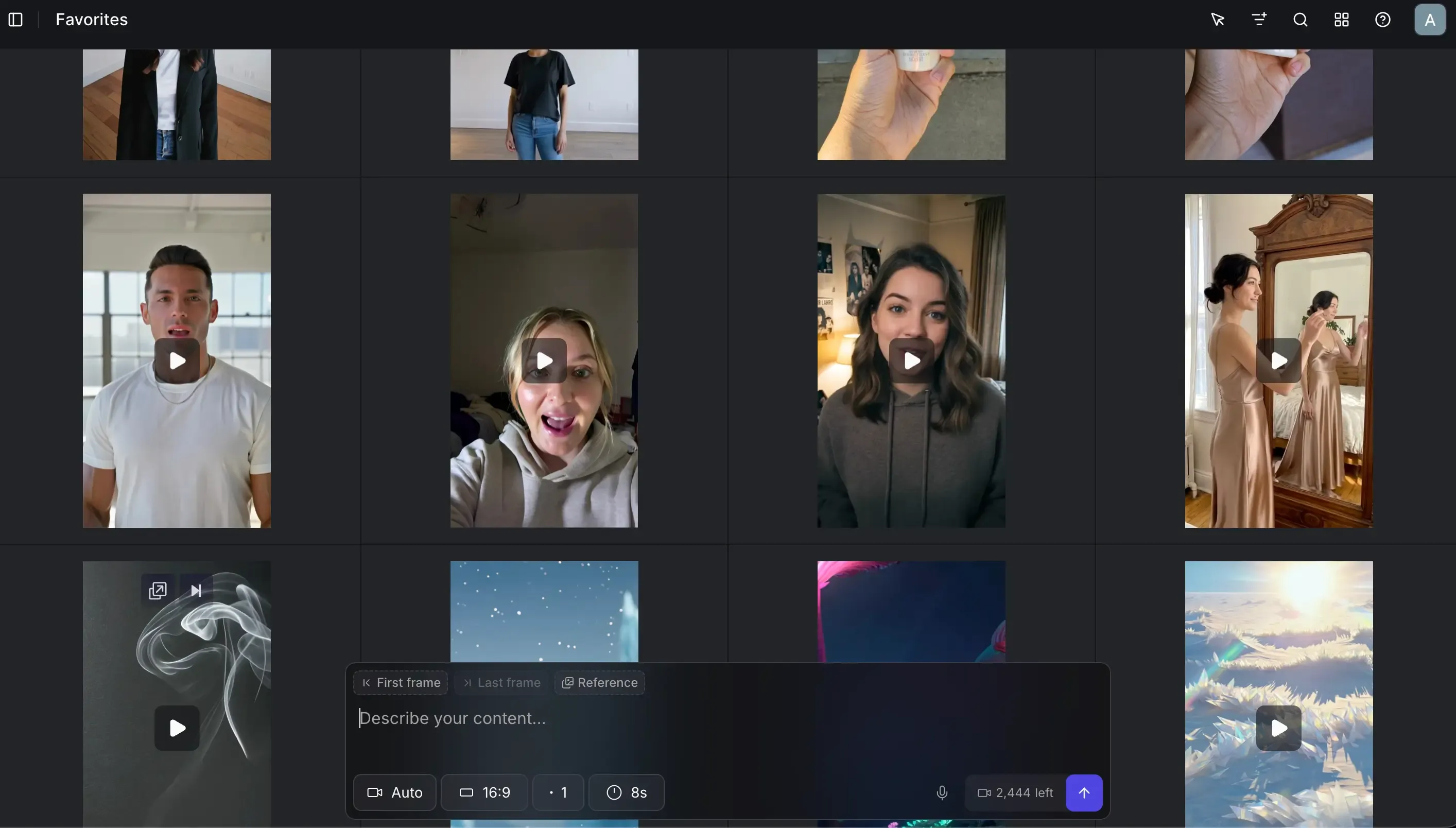
Task: Open the filter options icon
Action: point(1258,20)
